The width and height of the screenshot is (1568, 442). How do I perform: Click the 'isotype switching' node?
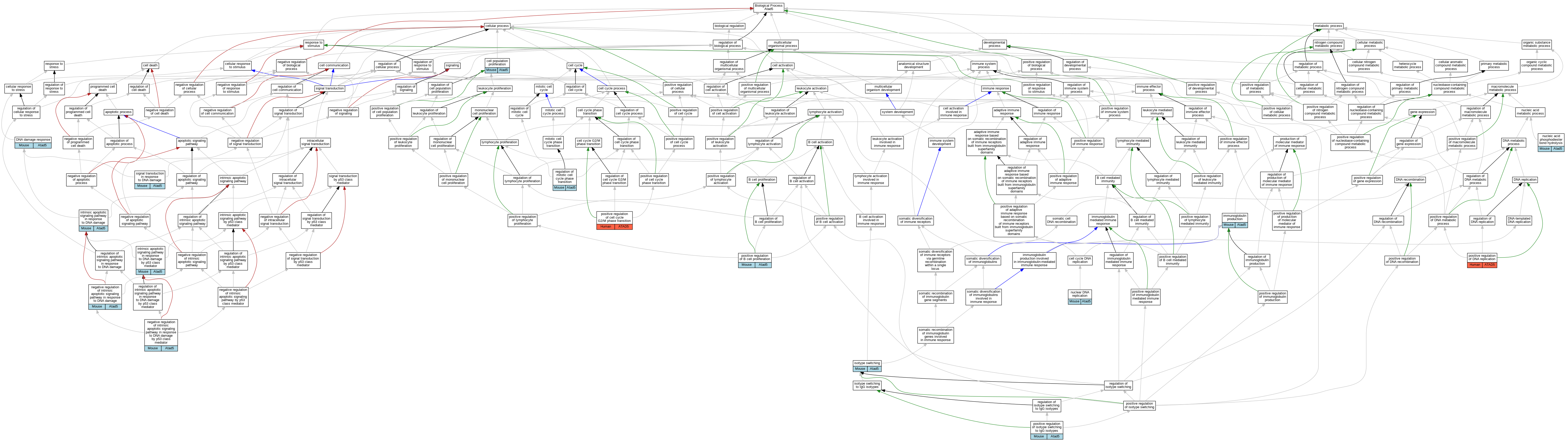click(x=867, y=366)
